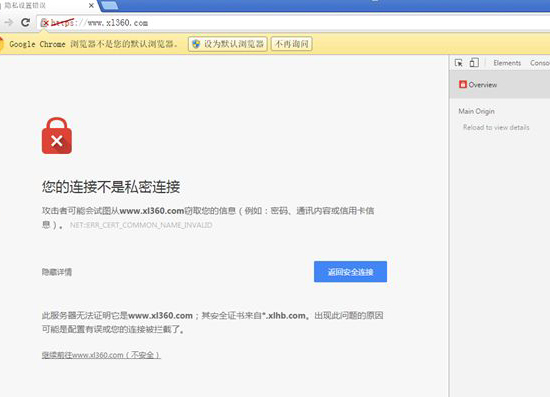Click the 不再询问 button
Viewport: 550px width, 397px height.
(x=291, y=44)
